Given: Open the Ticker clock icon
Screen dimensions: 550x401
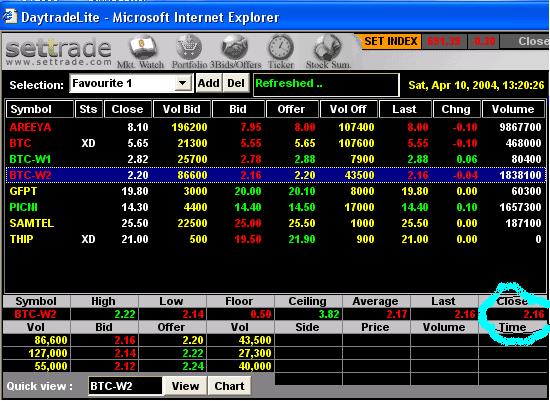Looking at the screenshot, I should pos(281,52).
